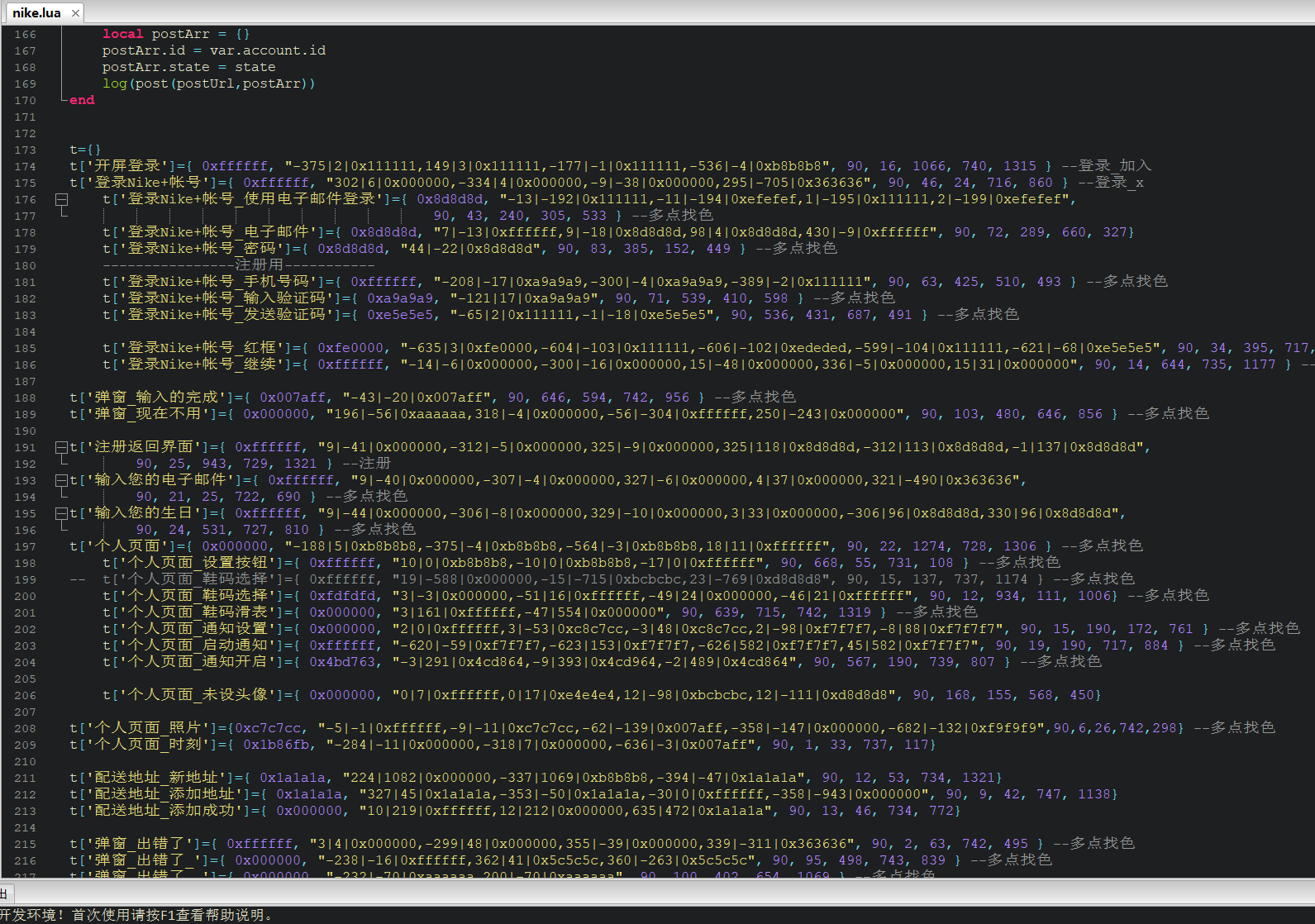
Task: Collapse the fold marker at line 193
Action: tap(61, 480)
